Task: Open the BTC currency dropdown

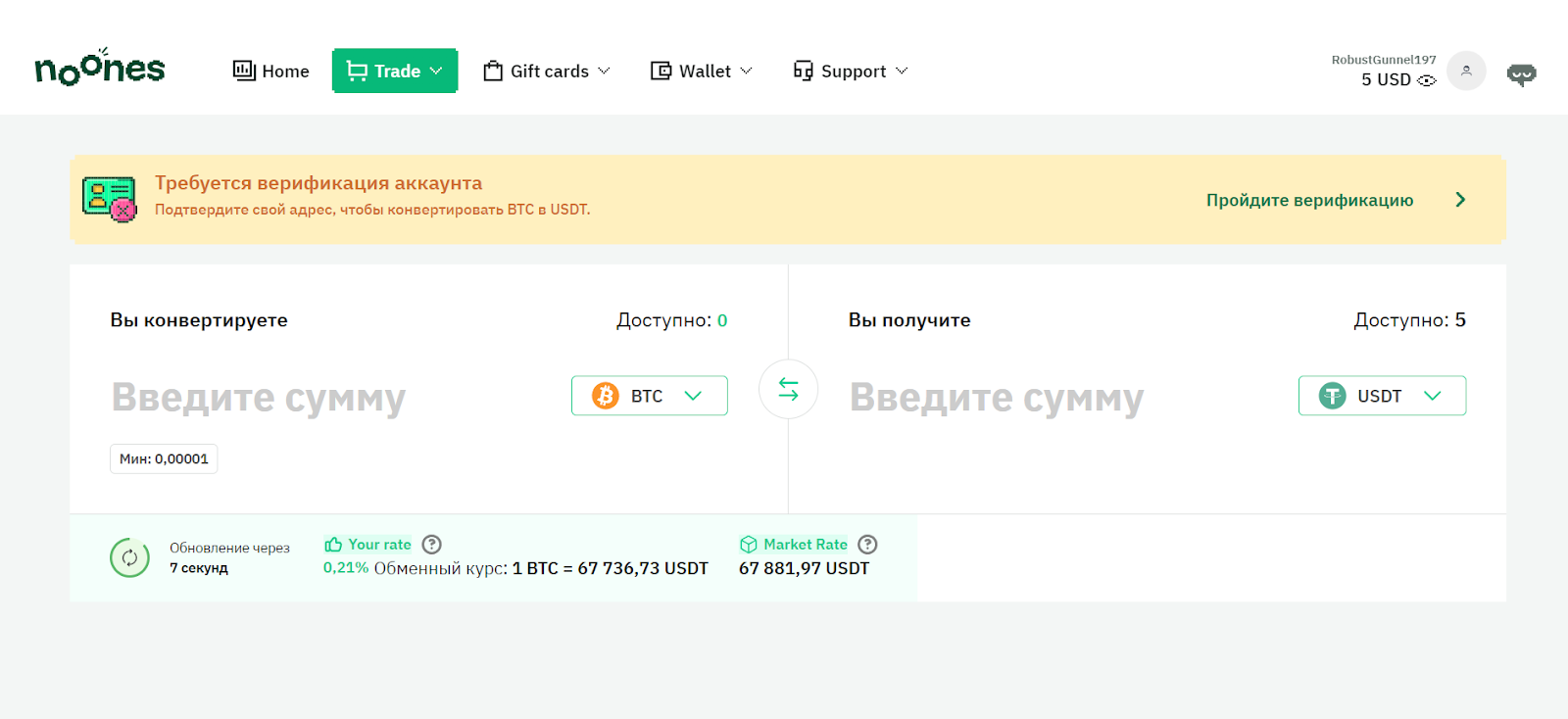Action: 650,396
